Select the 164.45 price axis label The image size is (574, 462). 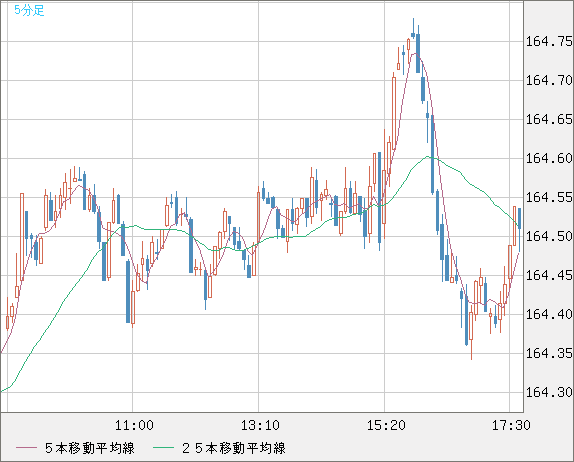(549, 275)
